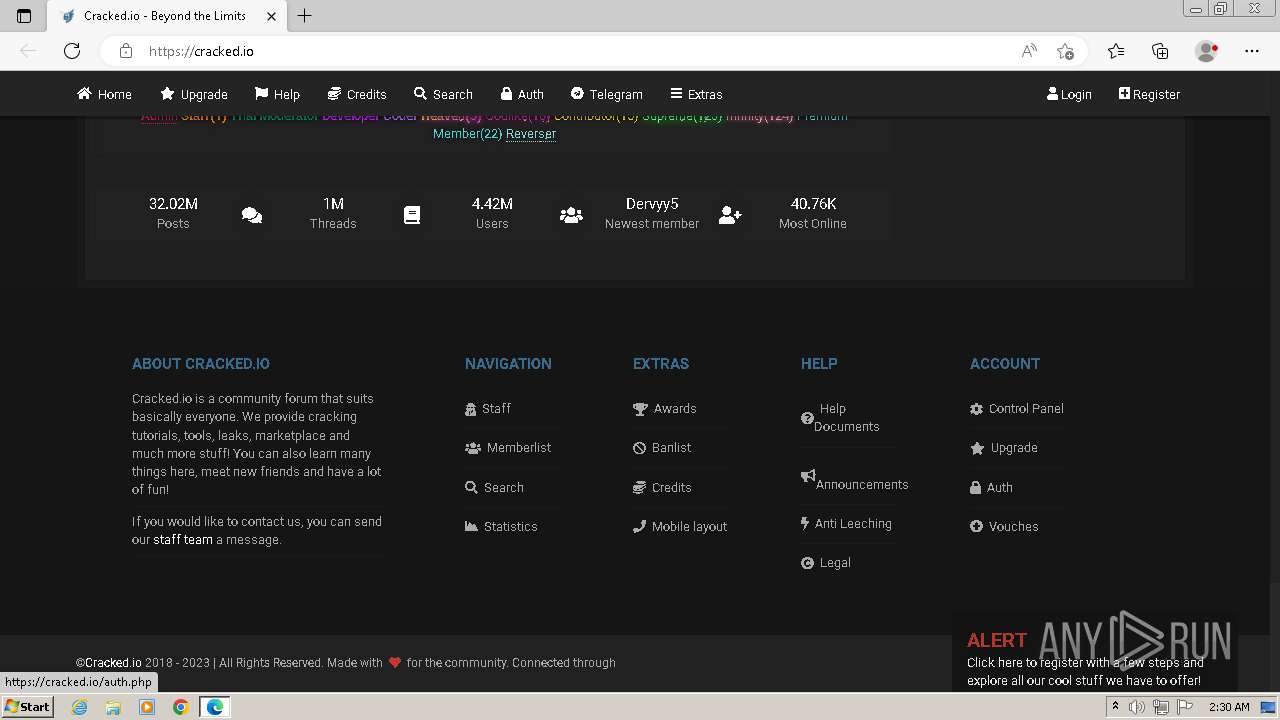Image resolution: width=1280 pixels, height=720 pixels.
Task: Switch to Mobile layout
Action: coord(680,526)
